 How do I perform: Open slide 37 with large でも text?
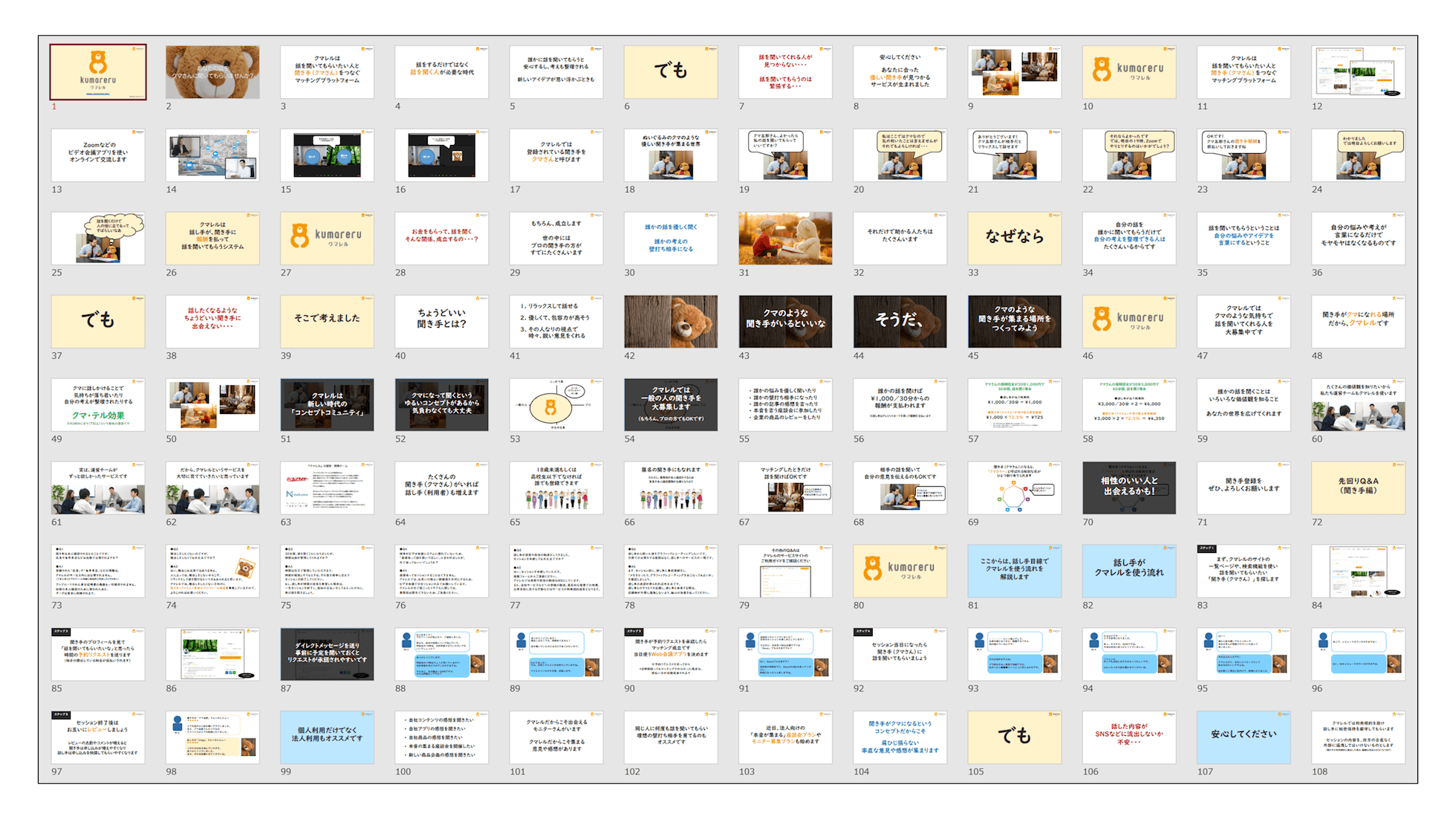click(98, 322)
